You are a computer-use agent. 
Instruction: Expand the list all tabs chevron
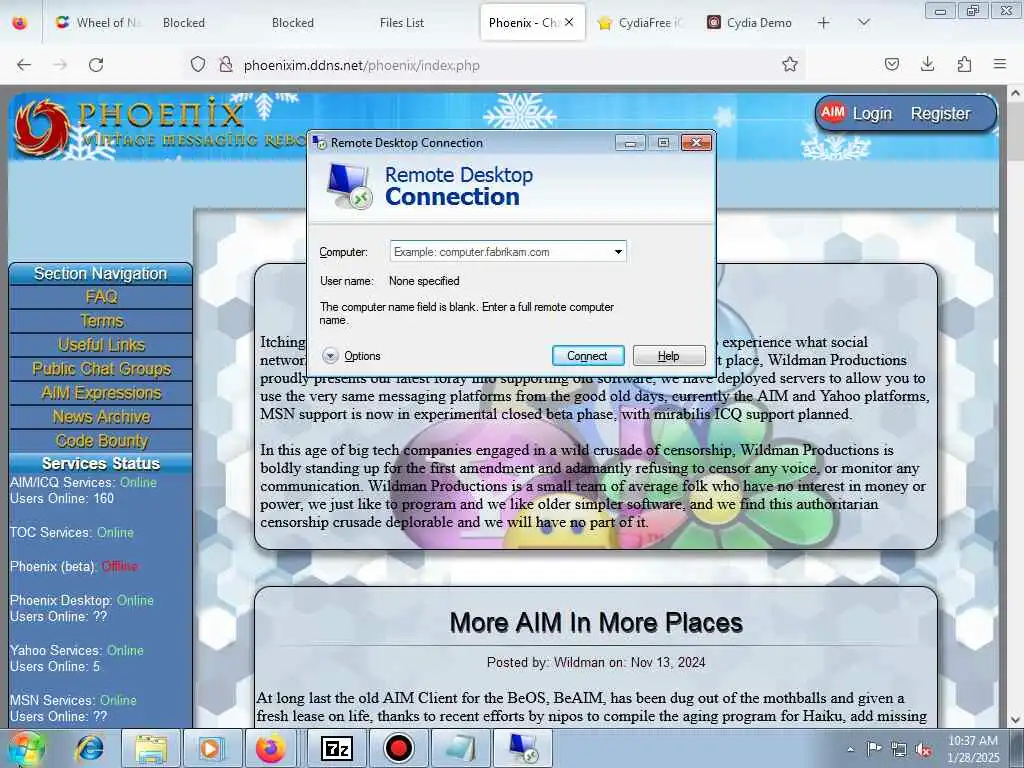pyautogui.click(x=863, y=23)
